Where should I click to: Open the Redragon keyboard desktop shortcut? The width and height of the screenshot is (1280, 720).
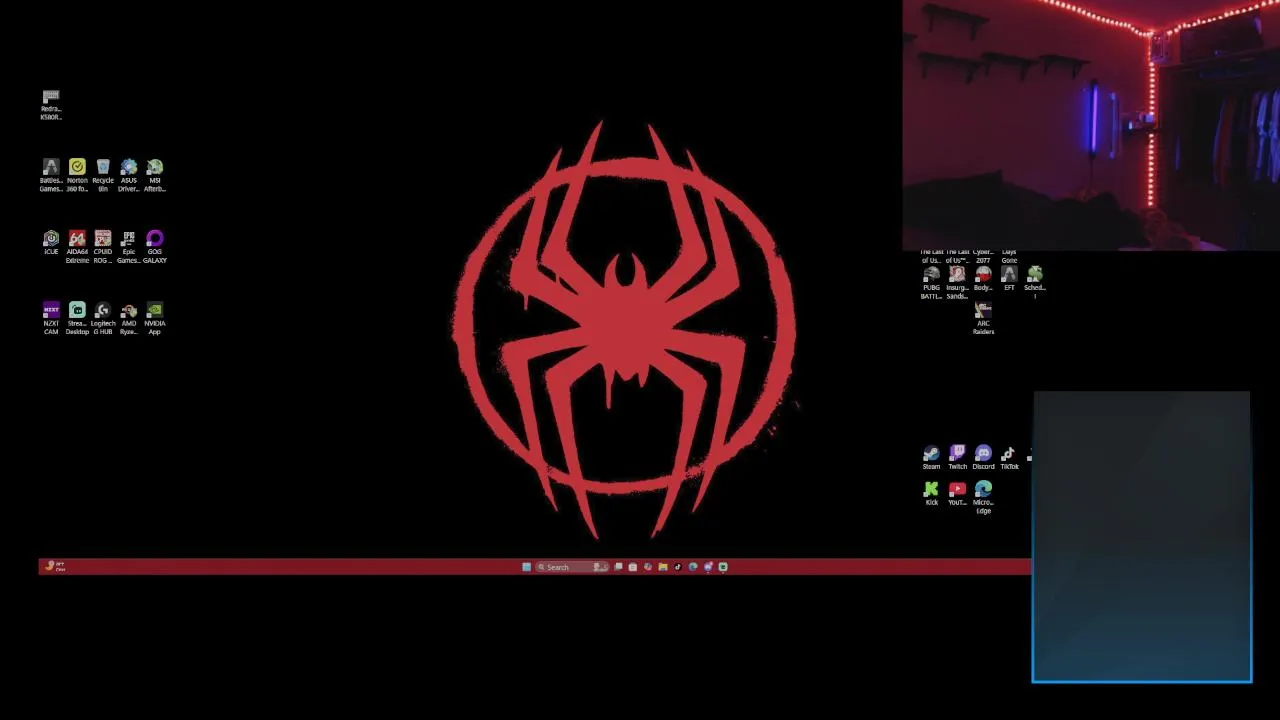click(x=51, y=105)
